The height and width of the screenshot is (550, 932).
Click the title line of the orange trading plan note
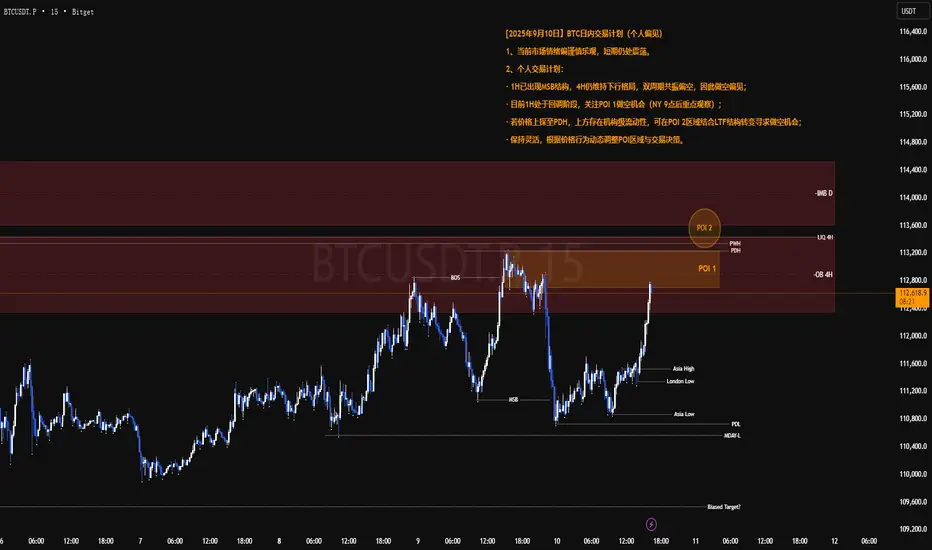click(584, 34)
